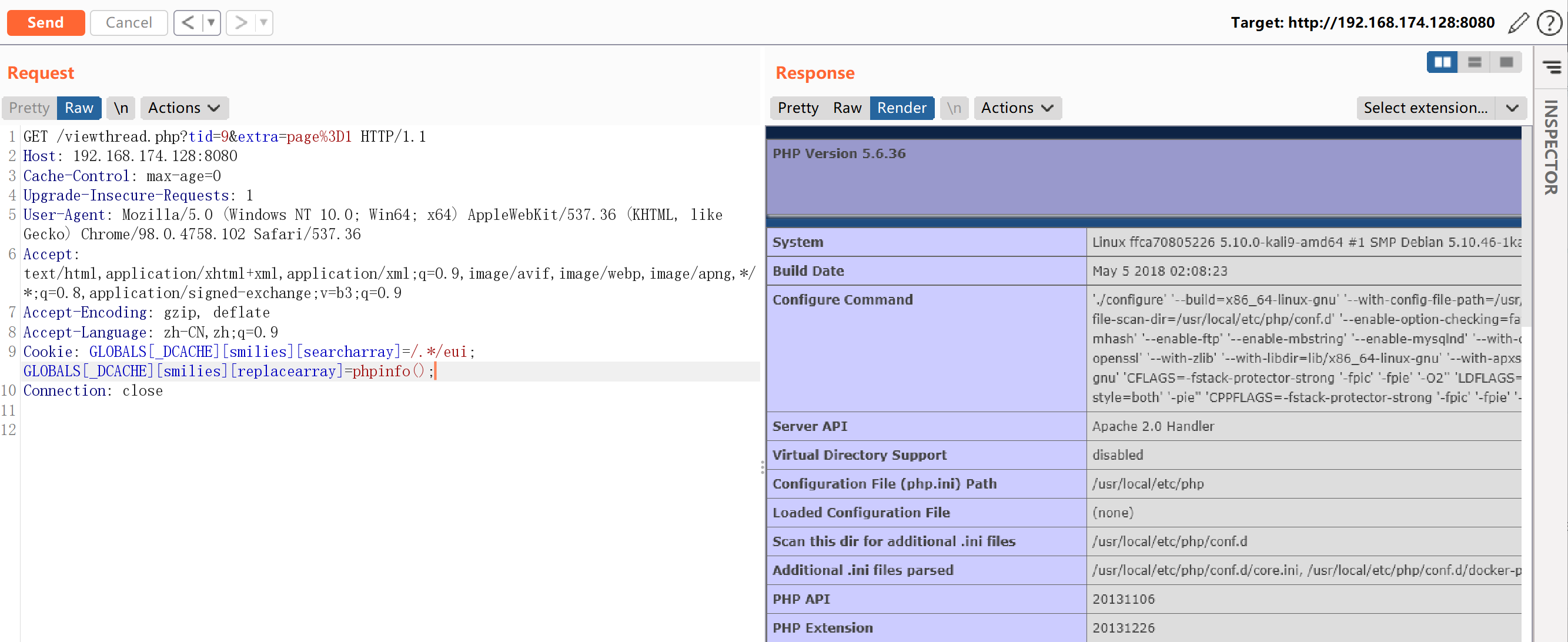Open back-history dropdown arrow
Screen dimensions: 1568x642
tap(211, 23)
